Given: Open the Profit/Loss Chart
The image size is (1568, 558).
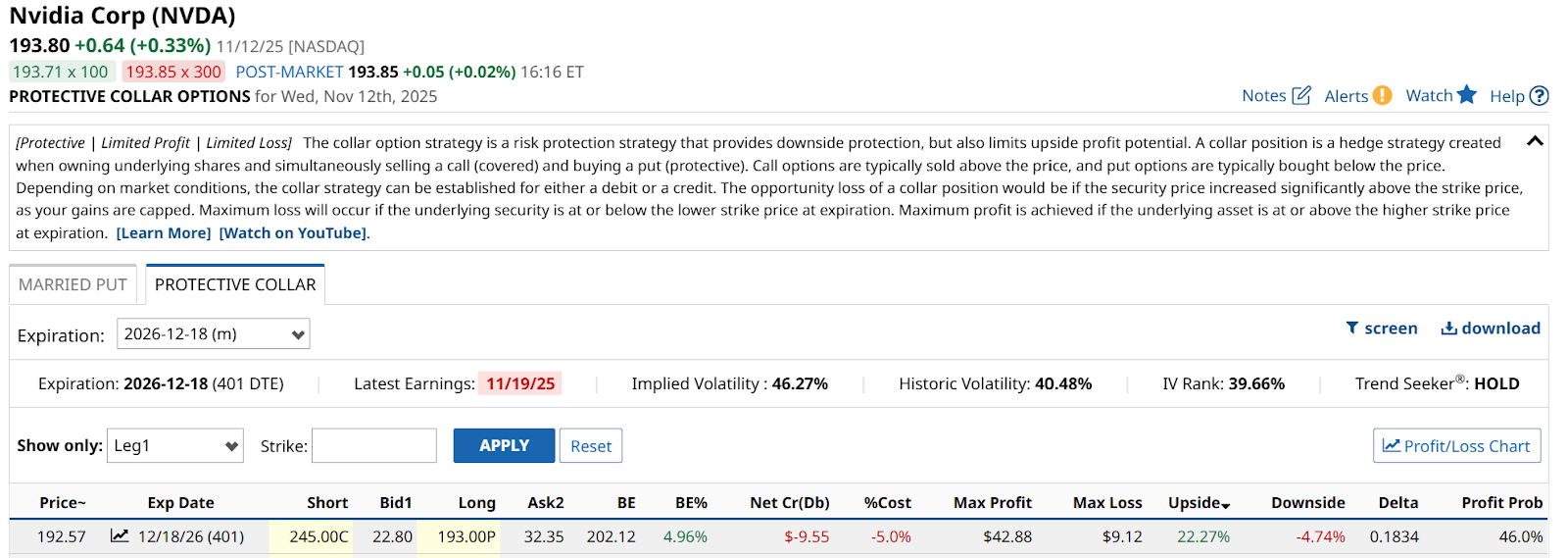Looking at the screenshot, I should pos(1456,445).
